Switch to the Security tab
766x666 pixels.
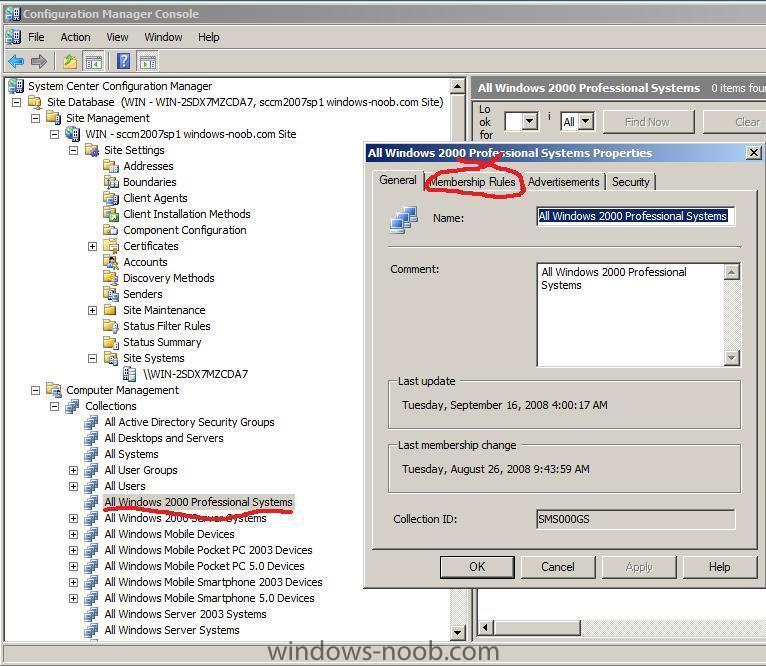631,182
